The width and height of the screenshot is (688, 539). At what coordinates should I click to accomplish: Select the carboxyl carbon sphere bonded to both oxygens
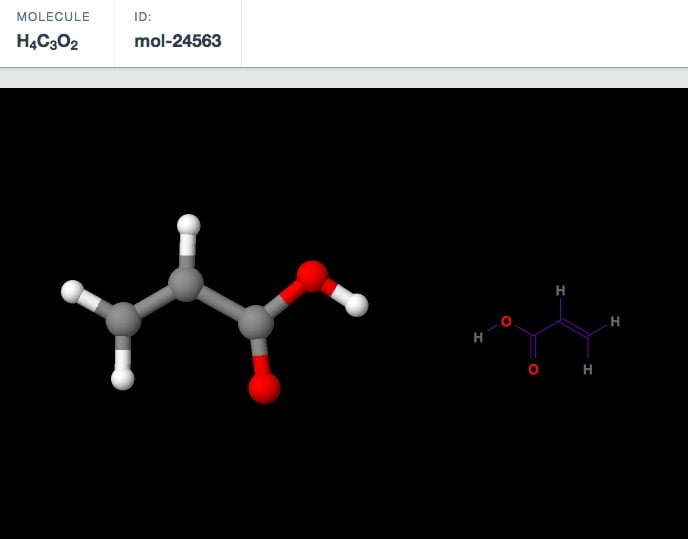(255, 323)
